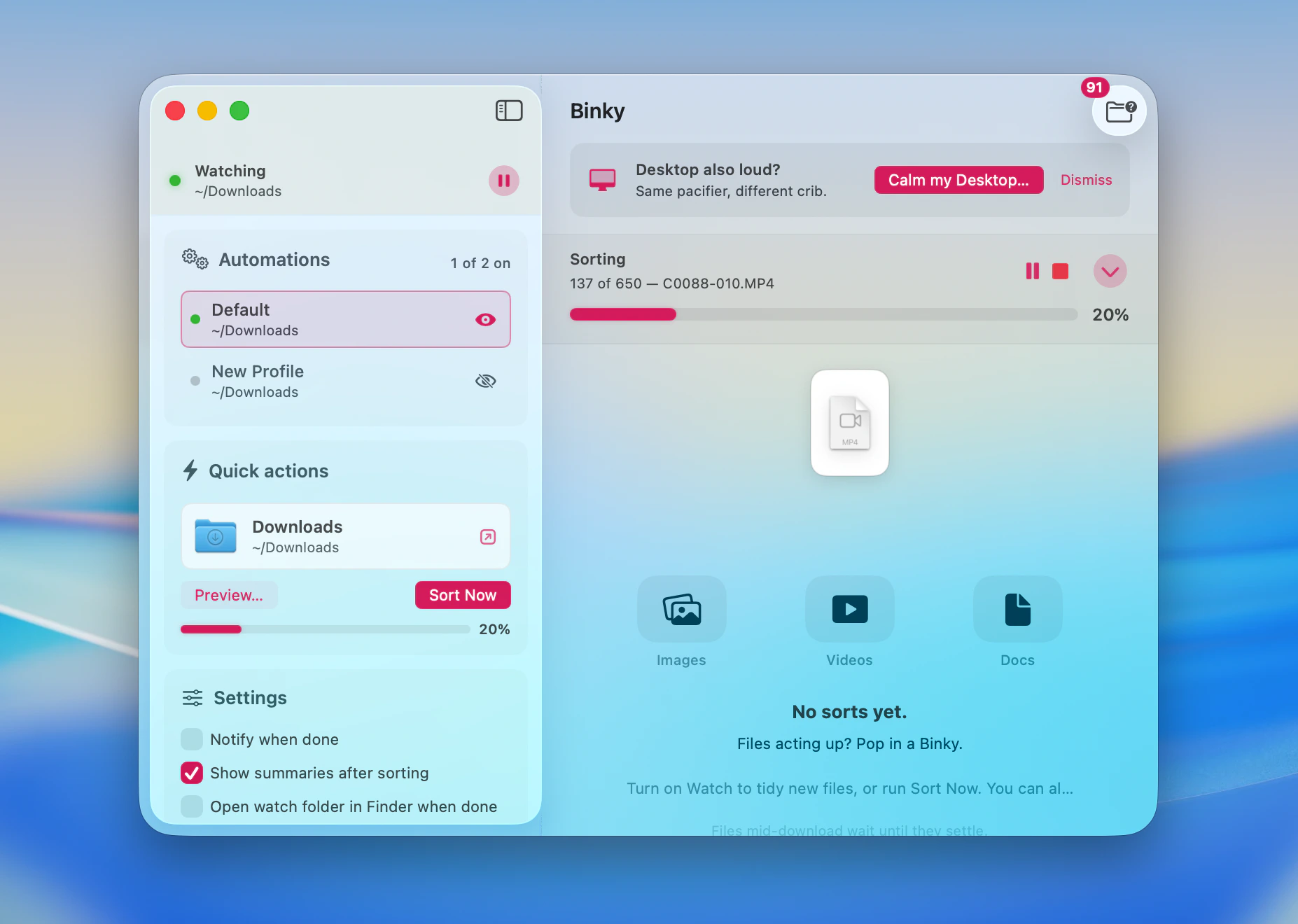1298x924 pixels.
Task: Click the green Watching status dot
Action: [x=175, y=181]
